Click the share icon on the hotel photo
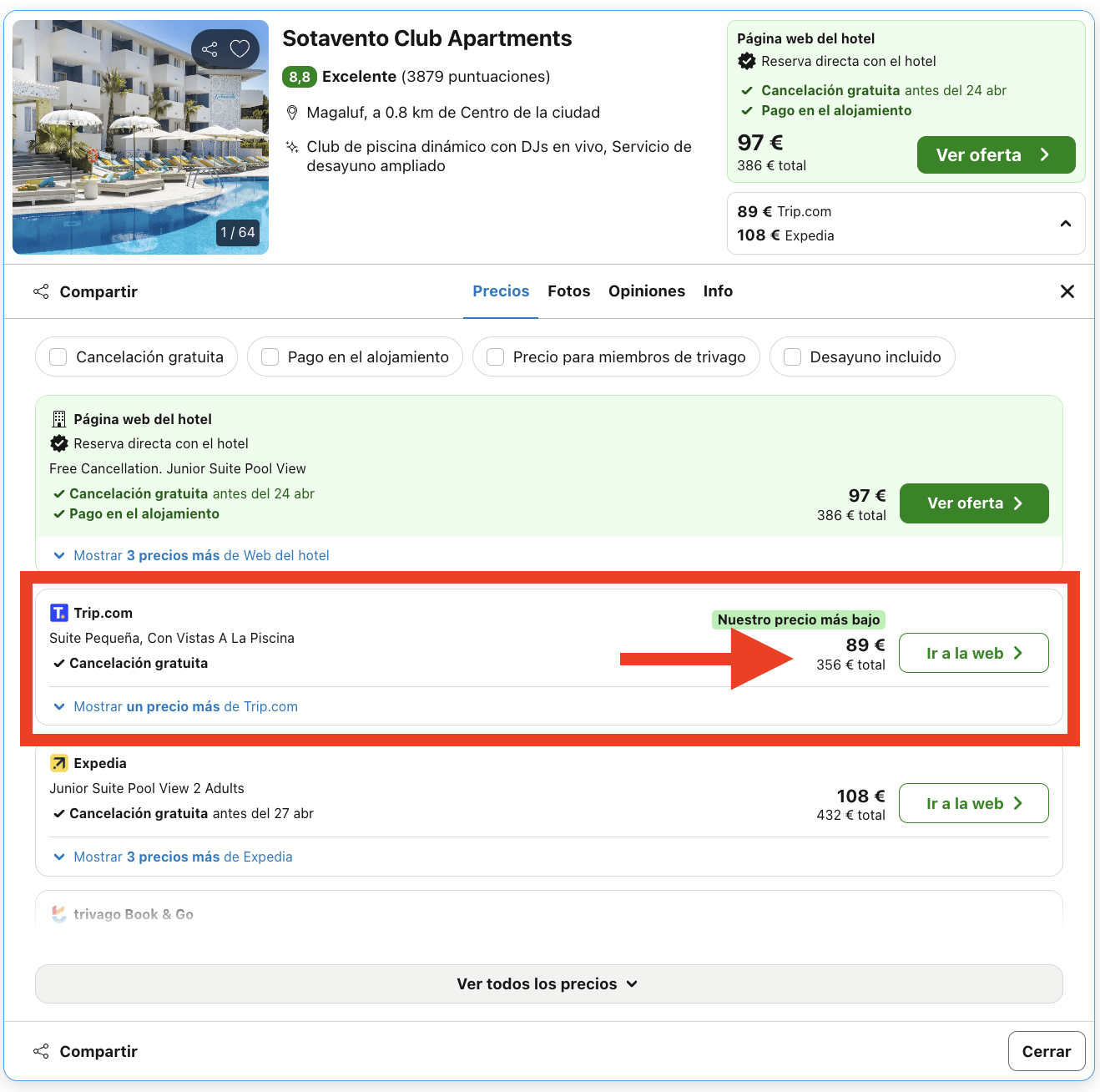1100x1092 pixels. pyautogui.click(x=209, y=49)
